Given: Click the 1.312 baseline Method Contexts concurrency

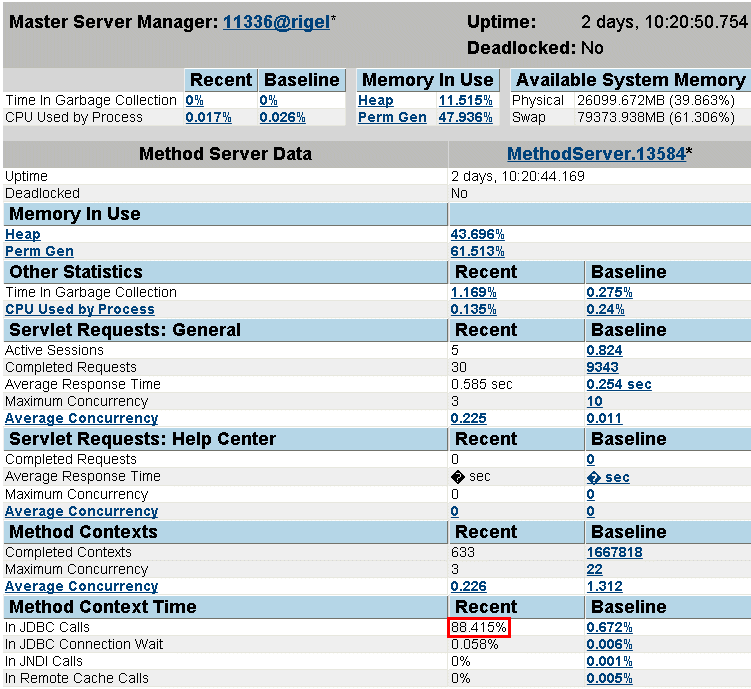Looking at the screenshot, I should pyautogui.click(x=604, y=587).
